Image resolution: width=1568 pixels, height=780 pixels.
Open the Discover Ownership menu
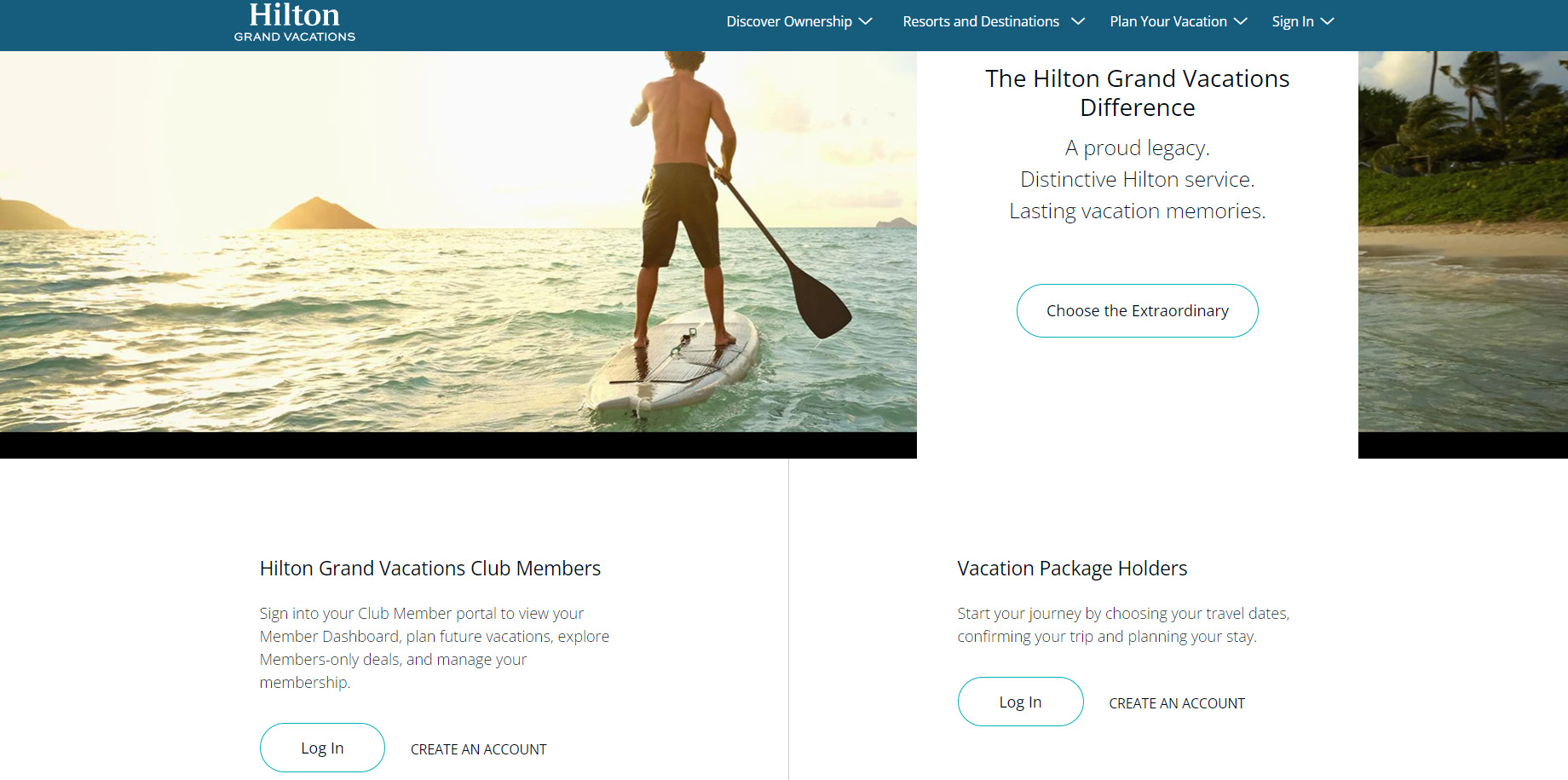tap(789, 21)
